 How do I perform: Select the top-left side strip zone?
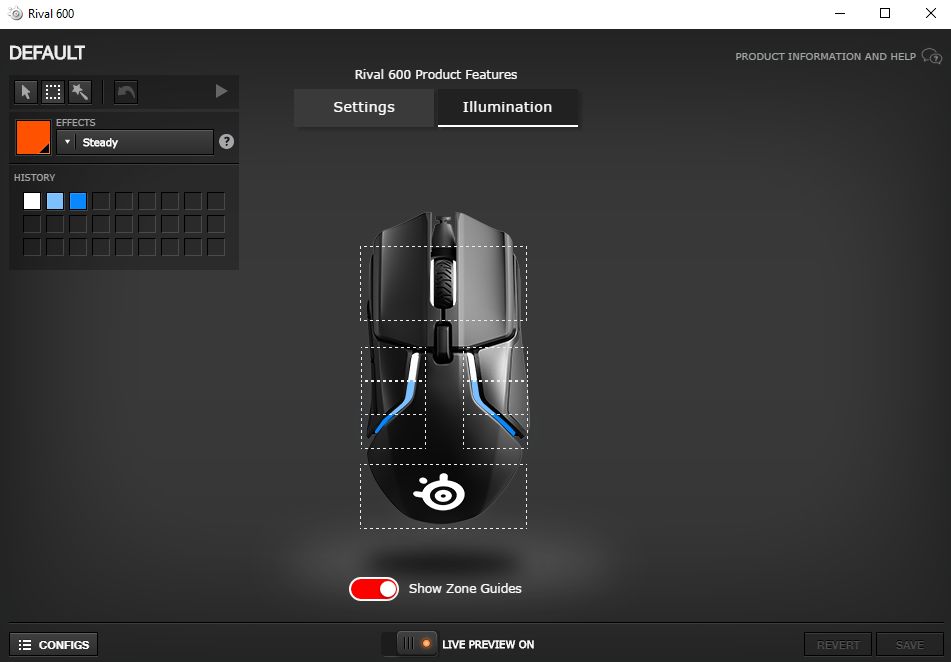(x=394, y=364)
